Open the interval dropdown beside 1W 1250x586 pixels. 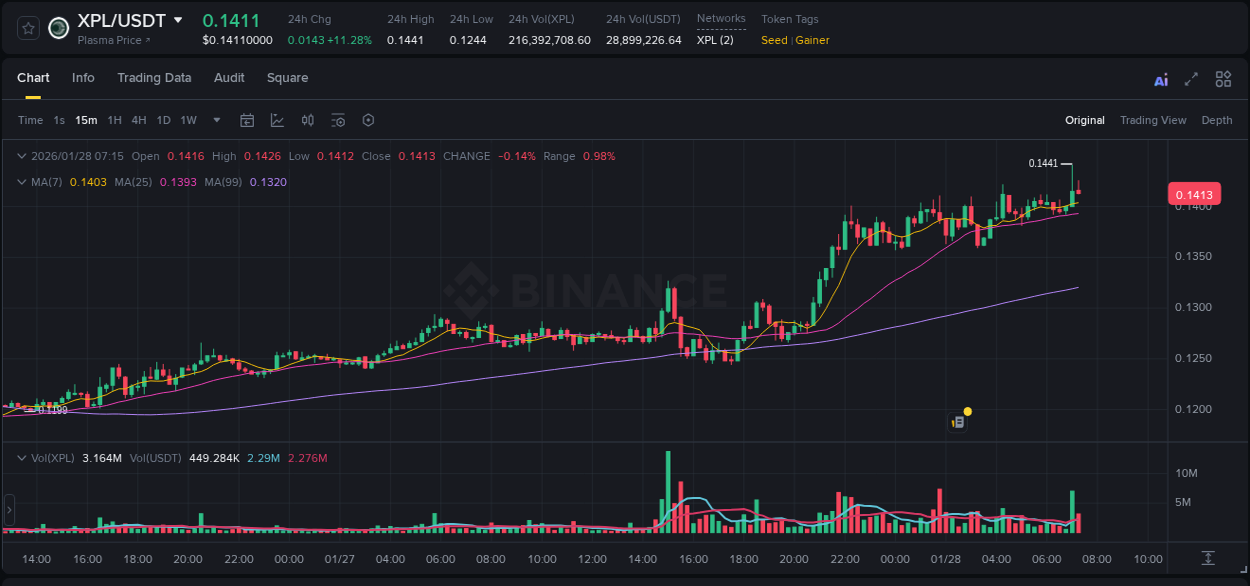click(x=215, y=120)
